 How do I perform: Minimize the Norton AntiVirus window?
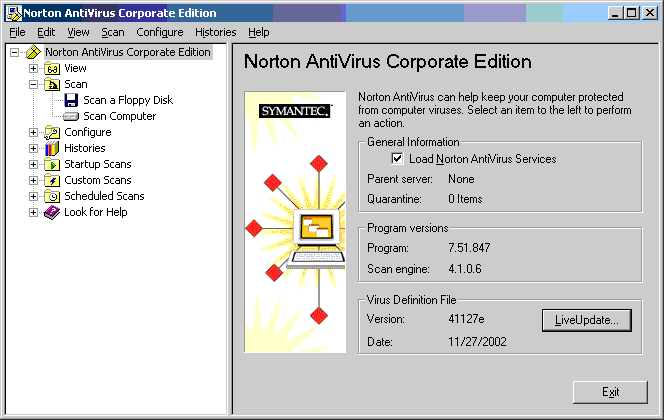[x=615, y=13]
